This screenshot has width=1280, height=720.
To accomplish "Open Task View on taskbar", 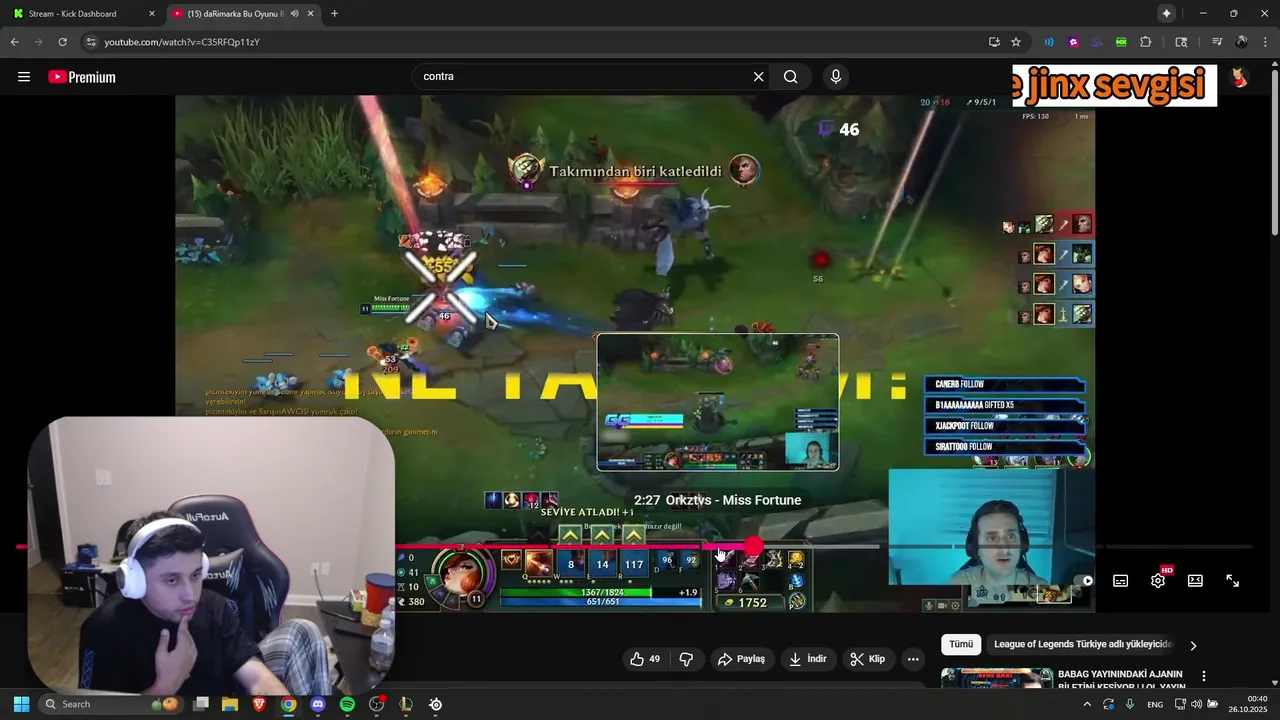I will (x=201, y=704).
